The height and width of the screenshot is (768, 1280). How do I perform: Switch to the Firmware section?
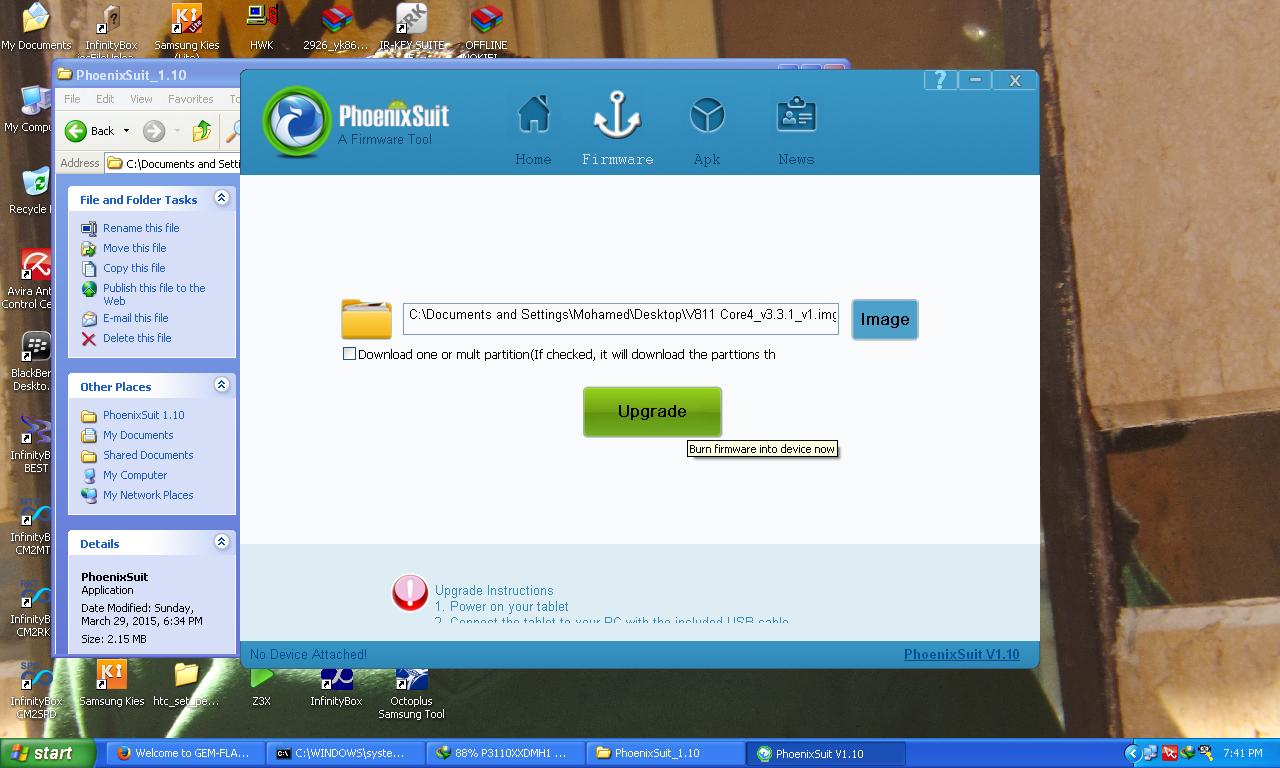pos(617,129)
